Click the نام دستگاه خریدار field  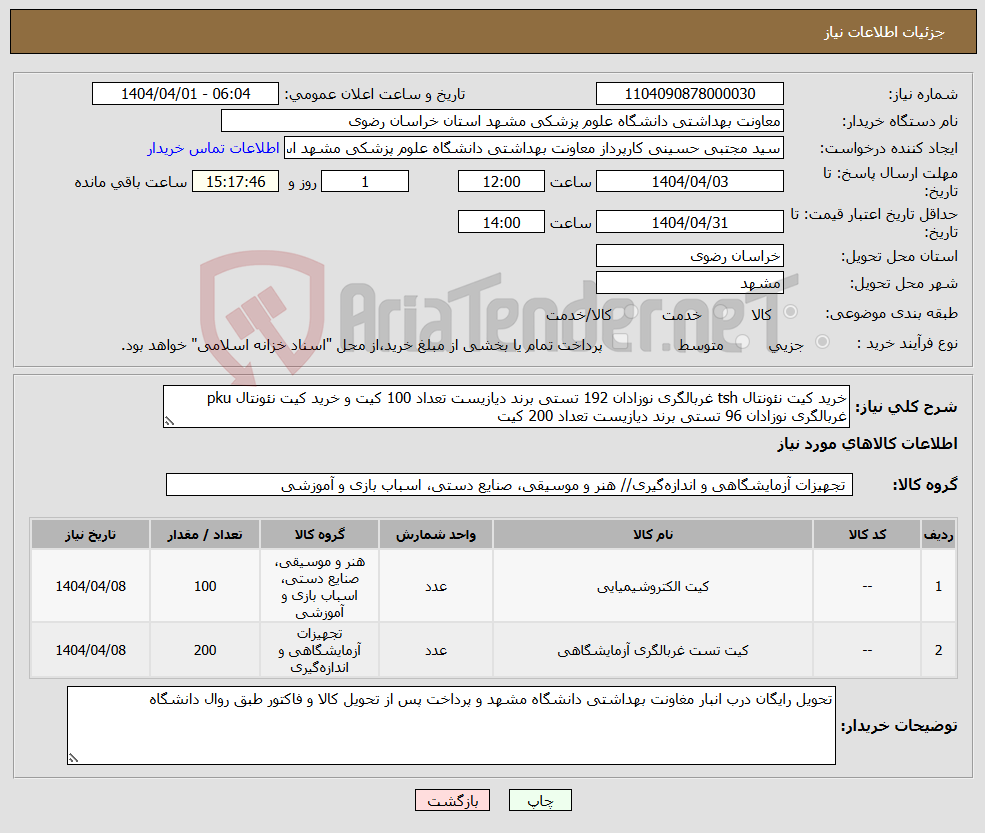(x=503, y=121)
